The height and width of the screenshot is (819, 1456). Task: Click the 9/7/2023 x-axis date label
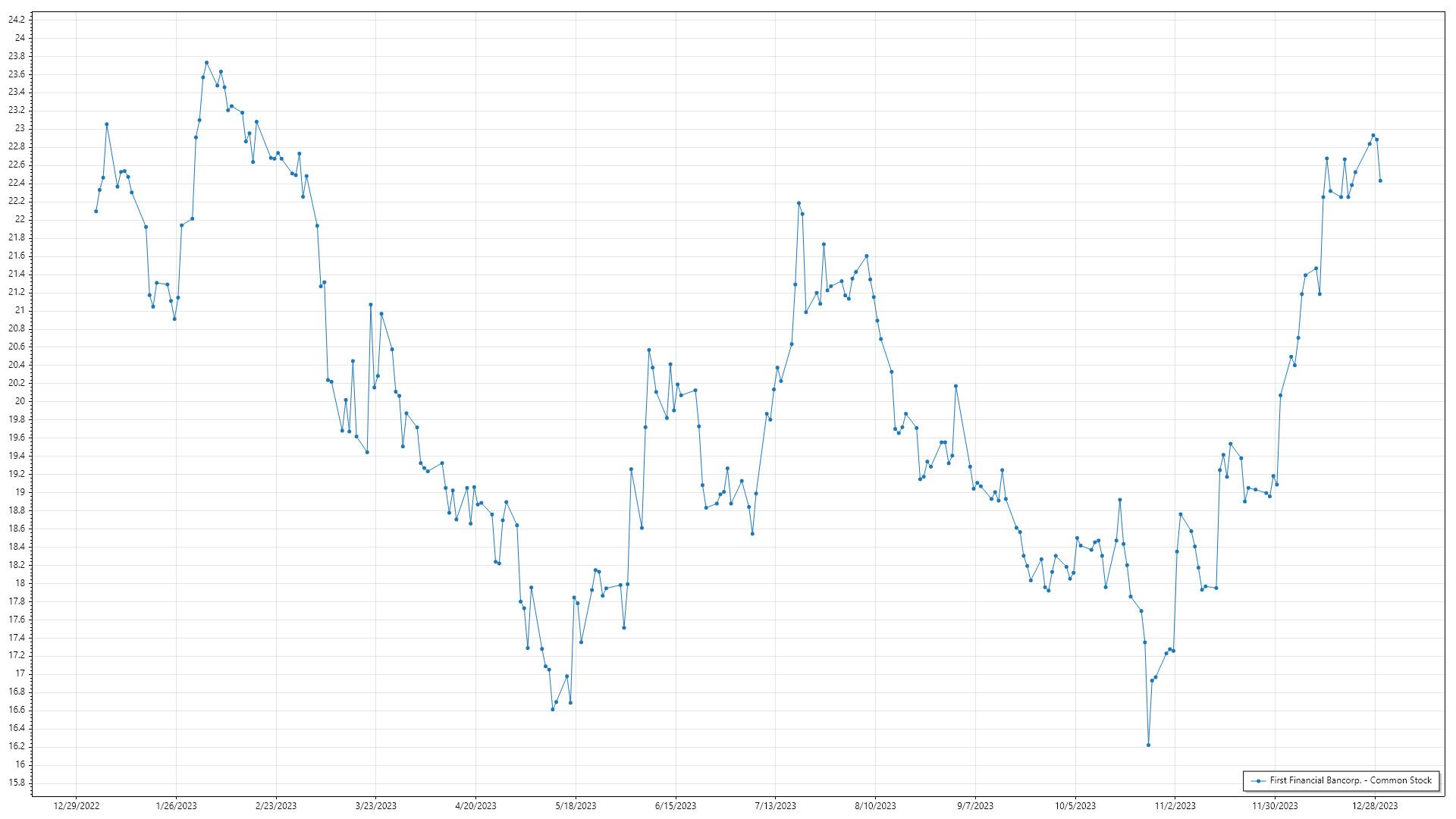coord(975,806)
